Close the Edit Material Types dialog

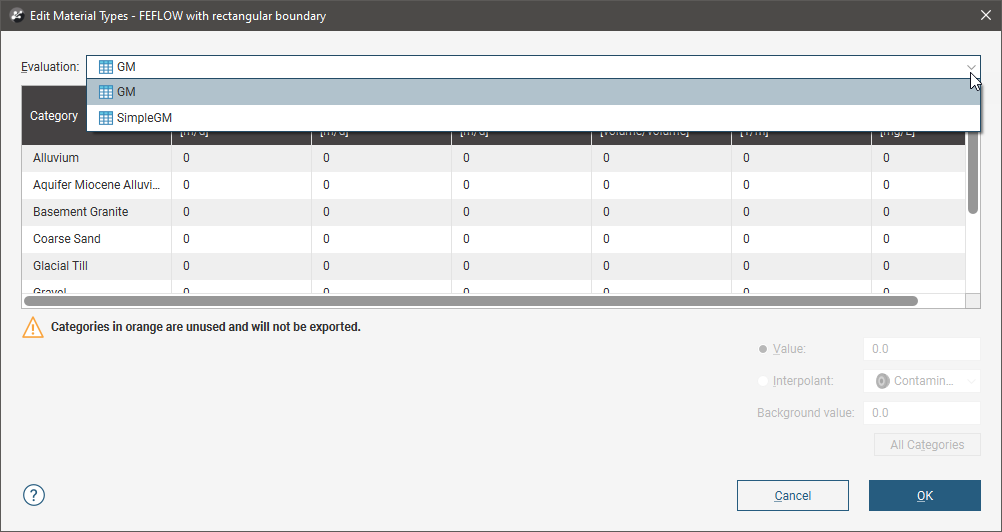982,16
